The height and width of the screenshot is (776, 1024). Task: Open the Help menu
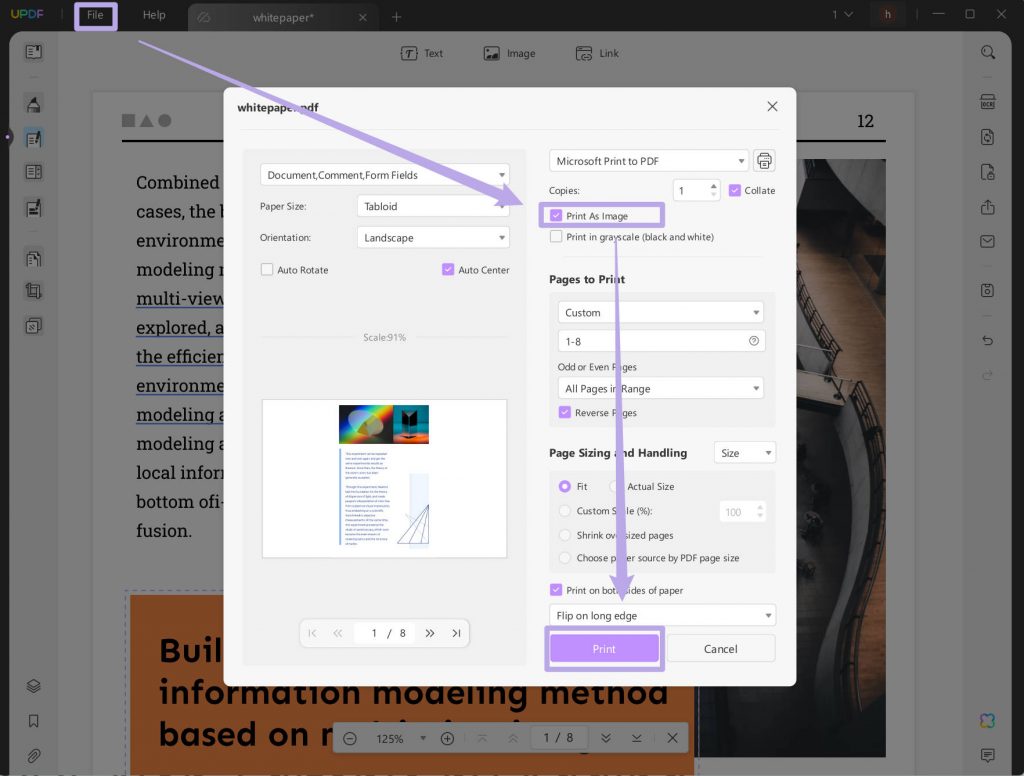[154, 15]
